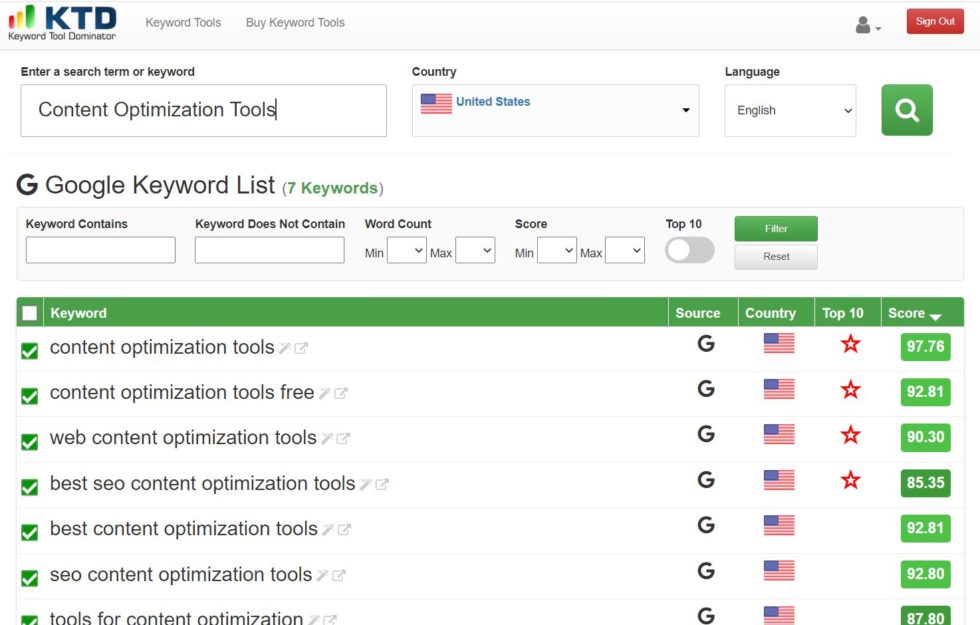Image resolution: width=980 pixels, height=625 pixels.
Task: Toggle the select-all checkbox in the table header
Action: (x=29, y=312)
